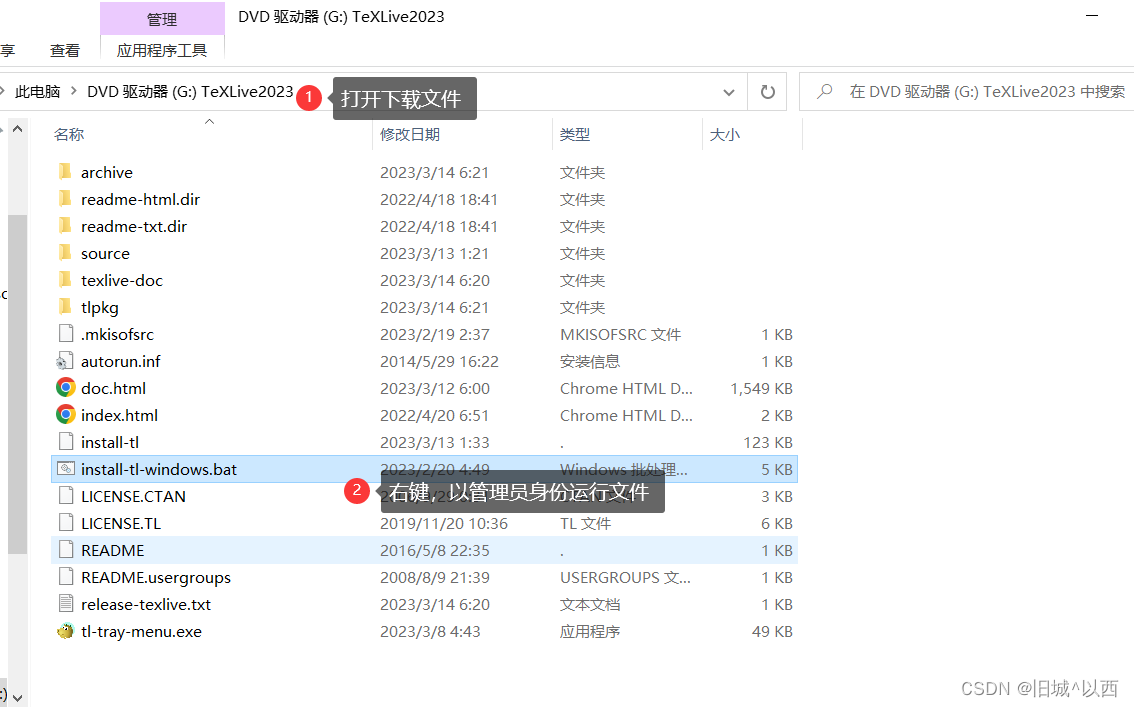Click the 2014/5/29 16:22 date of autorun.inf
This screenshot has width=1134, height=707.
(439, 361)
